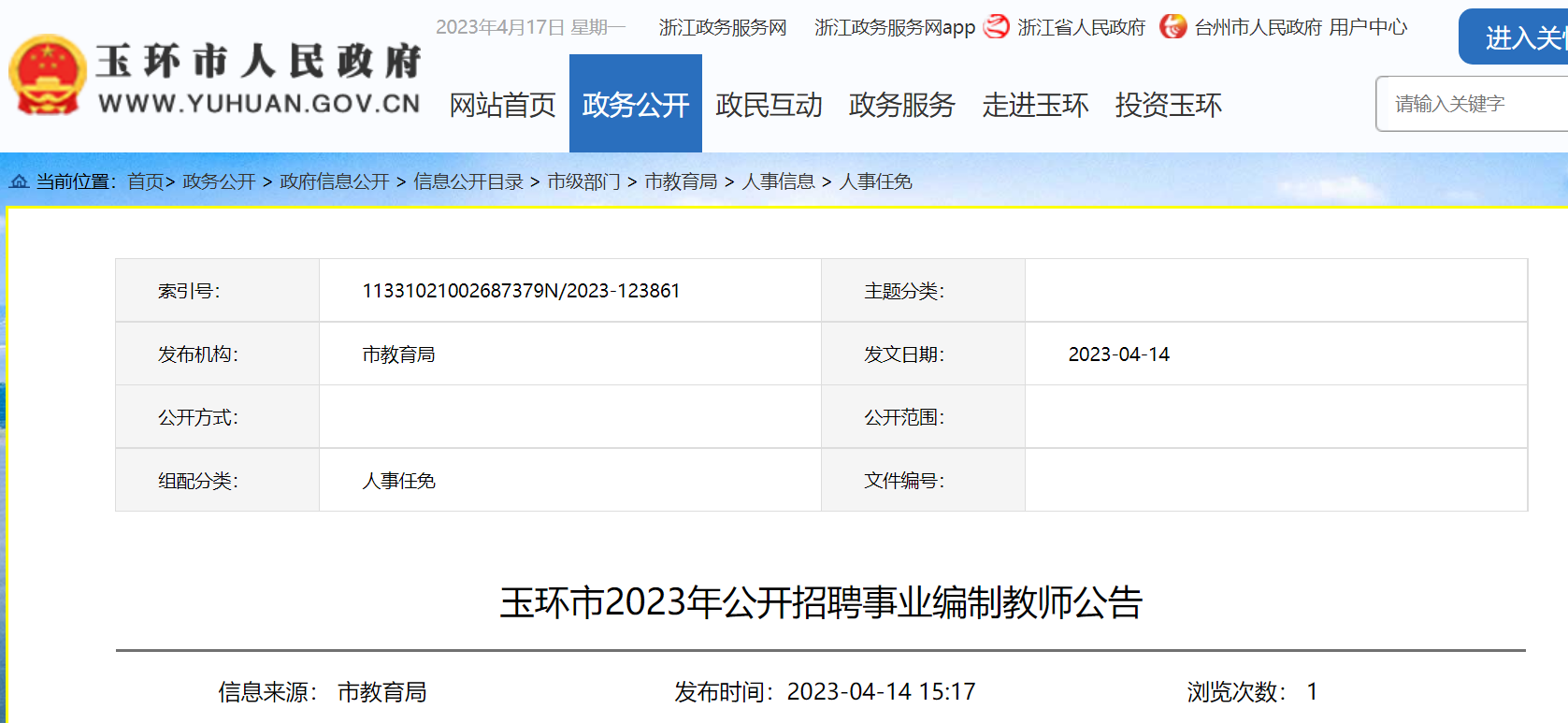The height and width of the screenshot is (723, 1568).
Task: Click the keyword search input field
Action: (x=1473, y=104)
